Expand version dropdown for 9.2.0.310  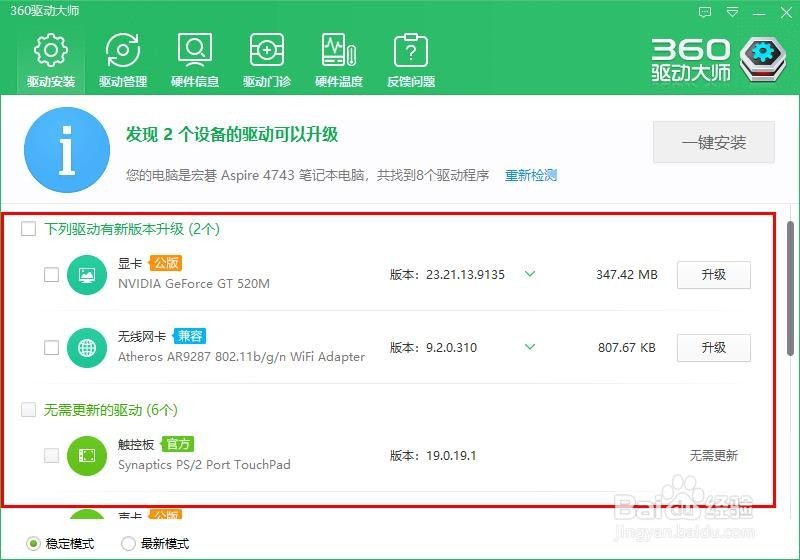[530, 347]
